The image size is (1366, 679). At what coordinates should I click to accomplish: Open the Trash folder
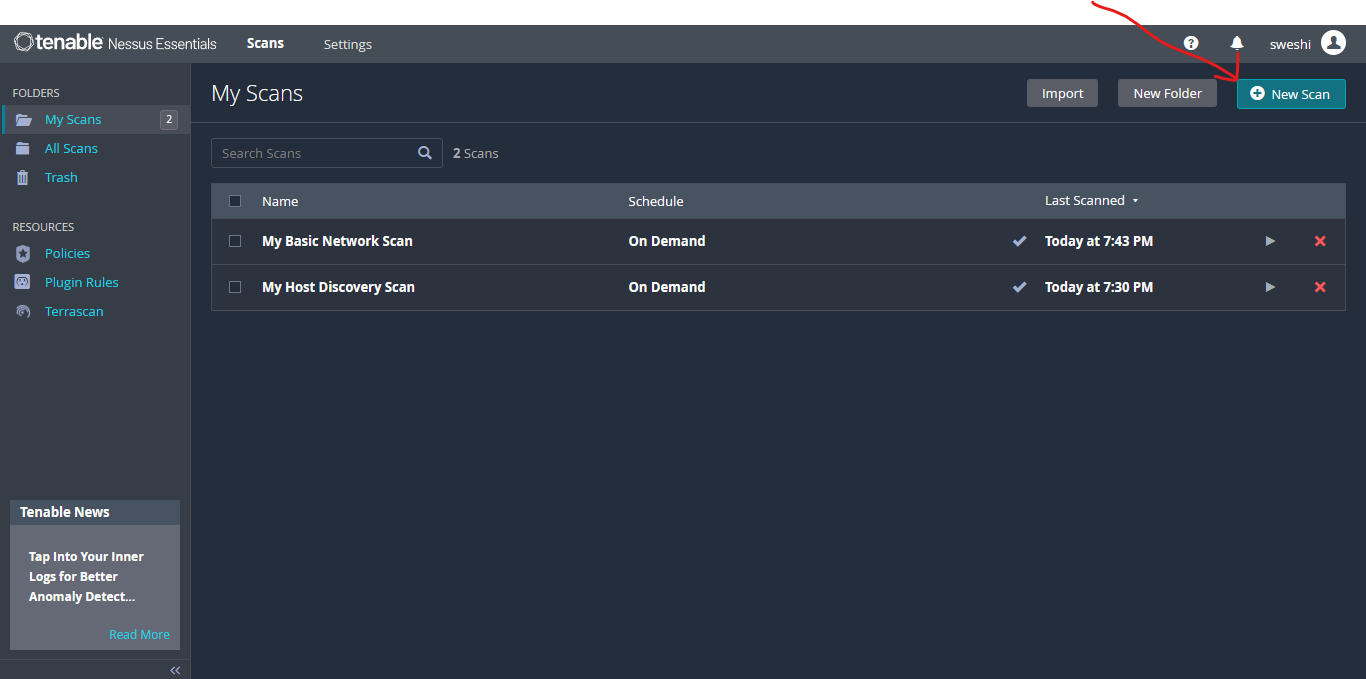[61, 177]
